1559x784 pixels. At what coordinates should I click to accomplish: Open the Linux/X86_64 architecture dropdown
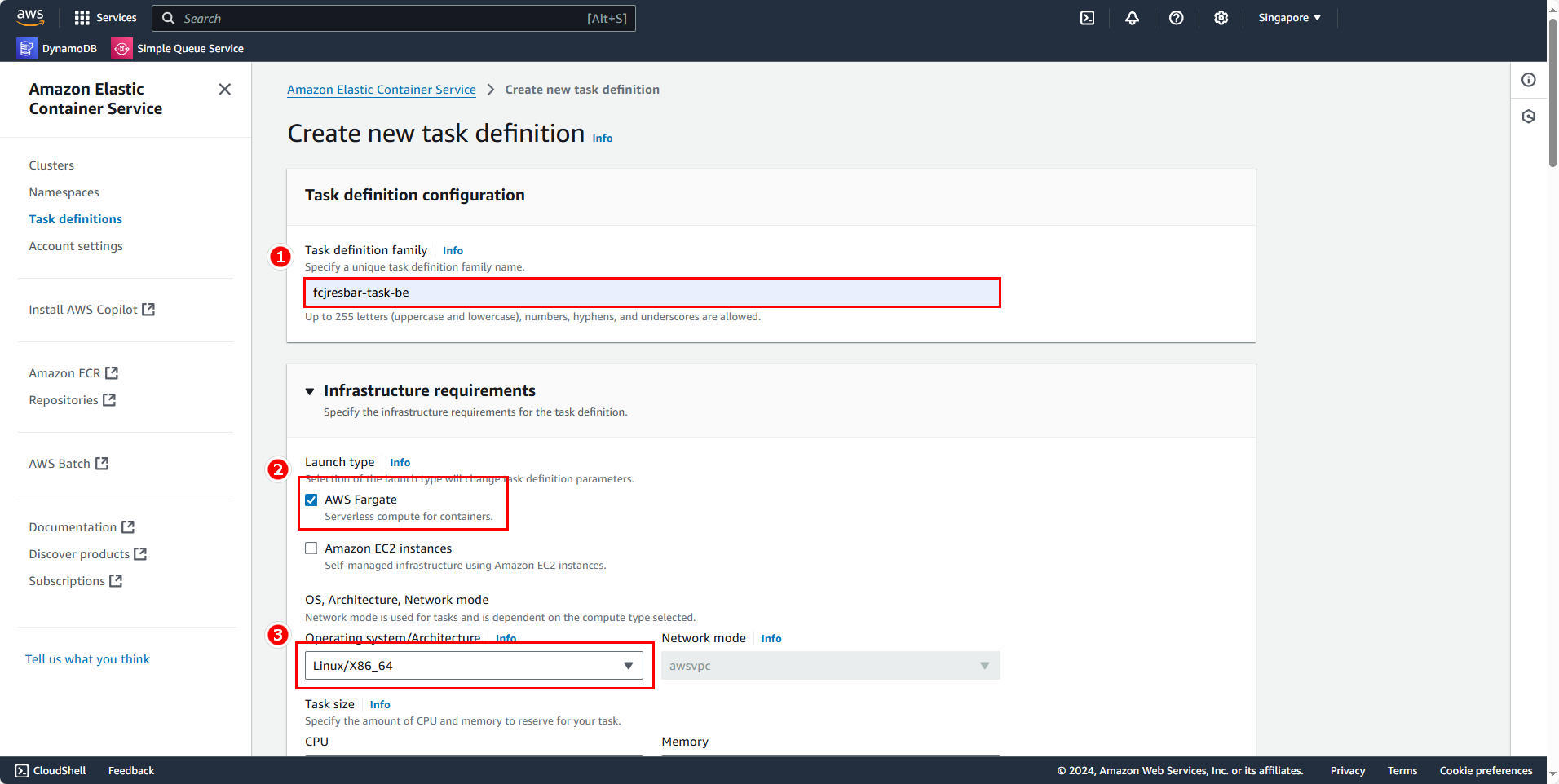coord(474,666)
